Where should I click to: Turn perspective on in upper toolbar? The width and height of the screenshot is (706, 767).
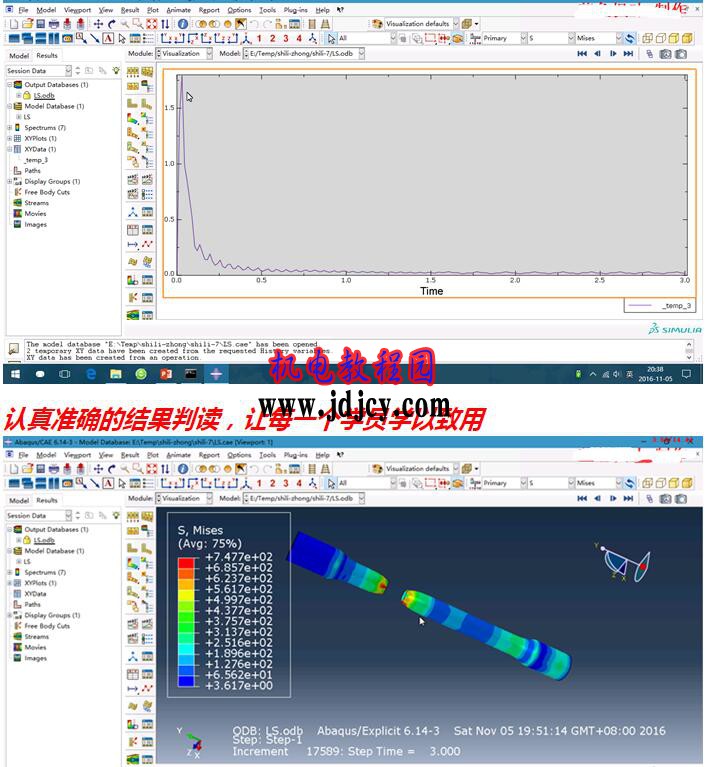point(325,23)
